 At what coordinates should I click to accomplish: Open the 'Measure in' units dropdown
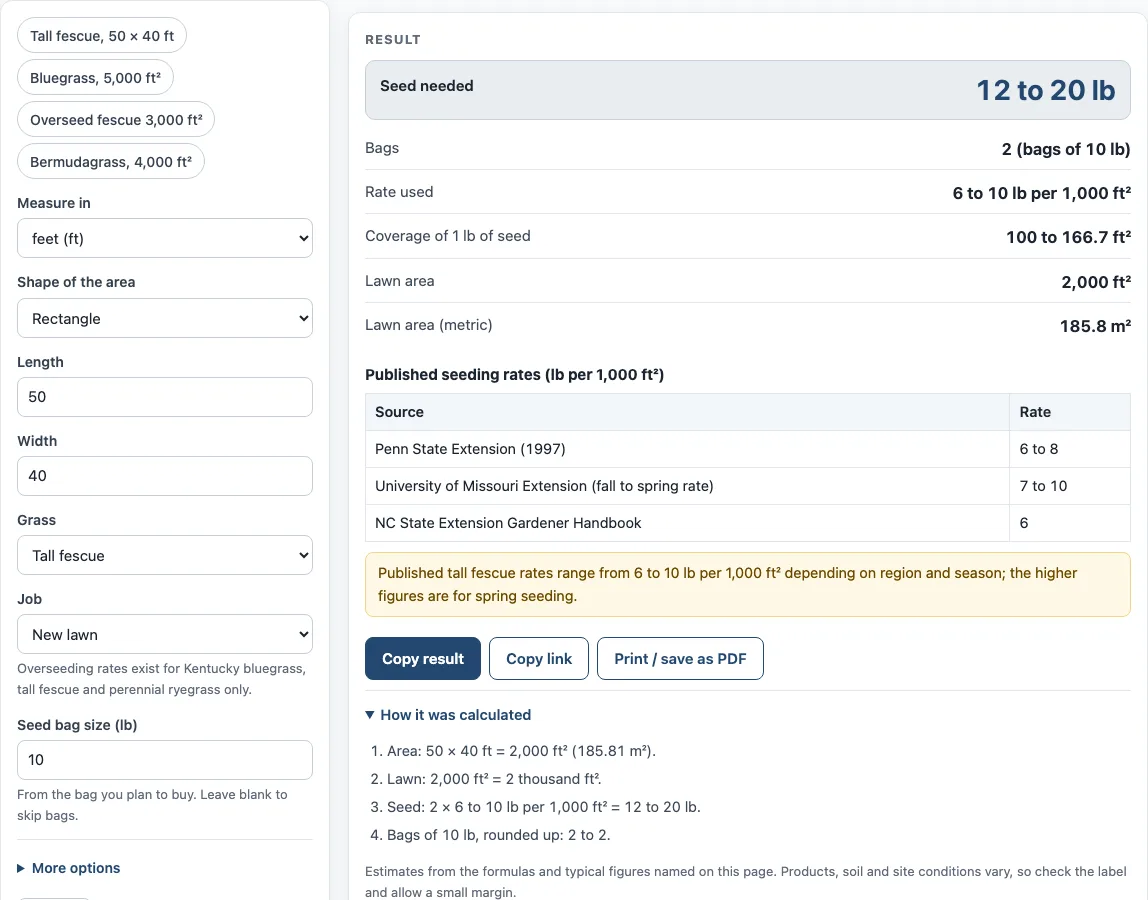165,238
